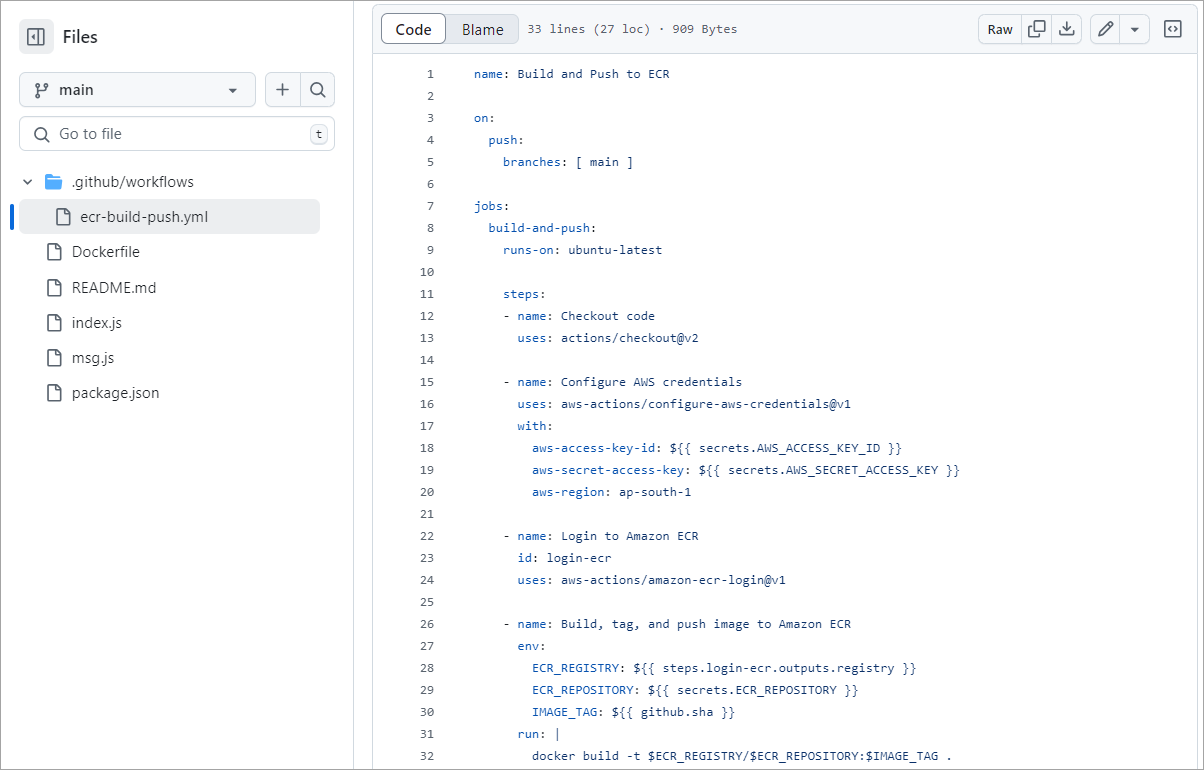Open the Dockerfile from the file tree

pos(104,251)
